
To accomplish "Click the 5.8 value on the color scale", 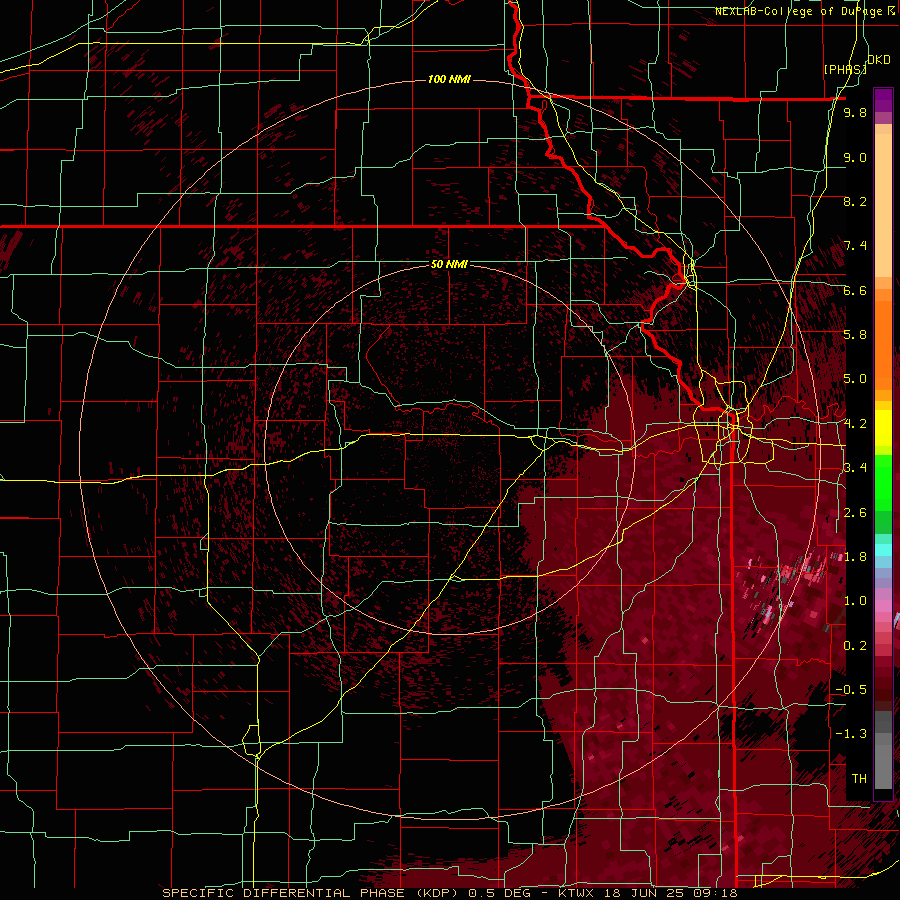I will pyautogui.click(x=855, y=335).
